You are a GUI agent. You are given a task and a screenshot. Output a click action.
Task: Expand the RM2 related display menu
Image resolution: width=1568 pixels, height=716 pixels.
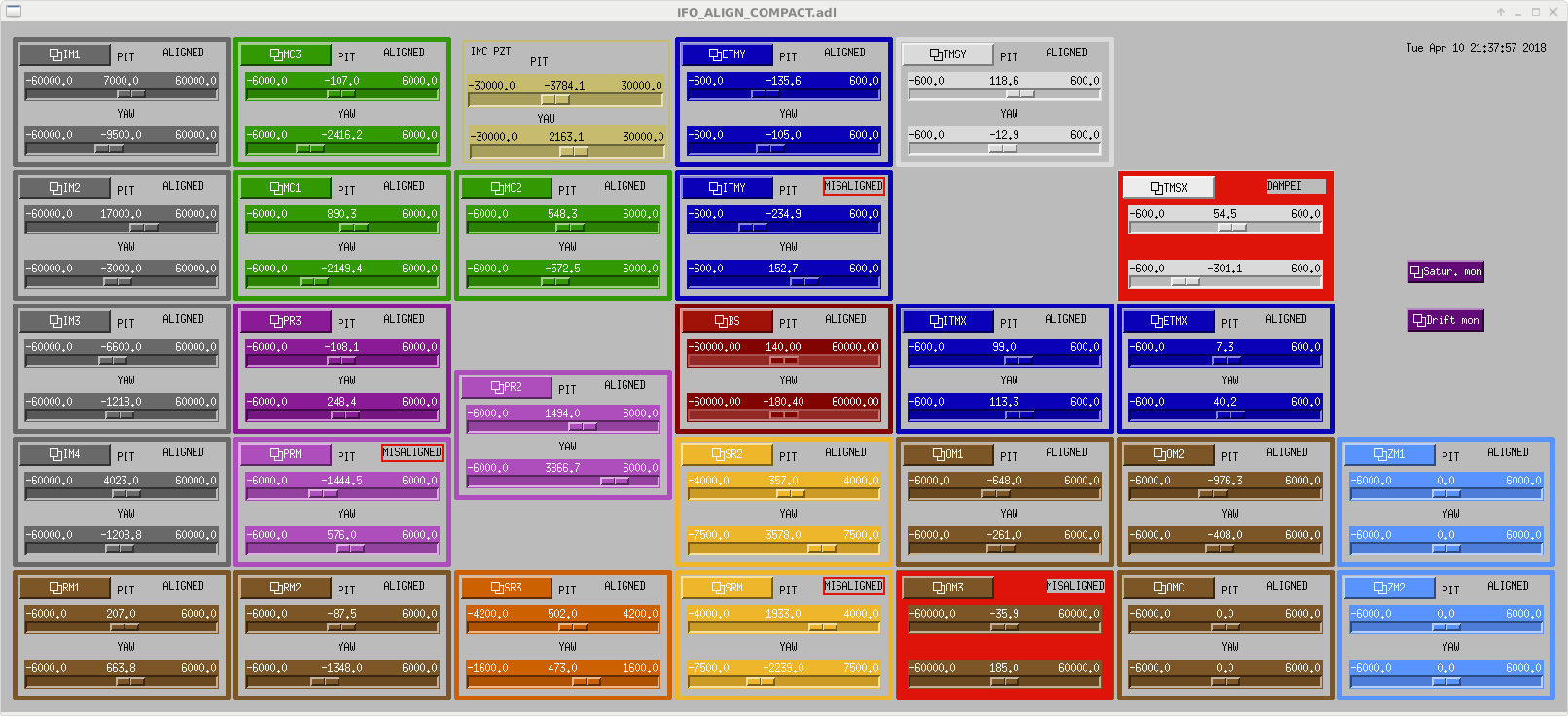pyautogui.click(x=286, y=588)
